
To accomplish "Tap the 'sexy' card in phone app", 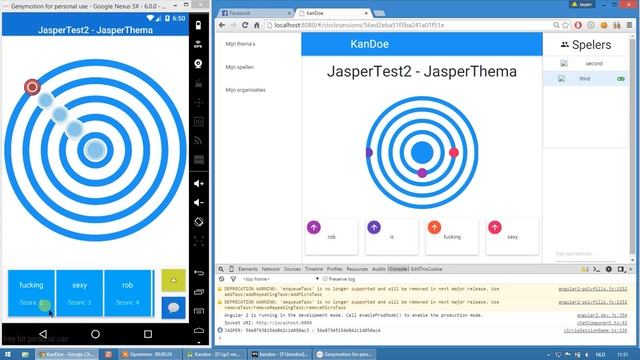I will pos(80,293).
